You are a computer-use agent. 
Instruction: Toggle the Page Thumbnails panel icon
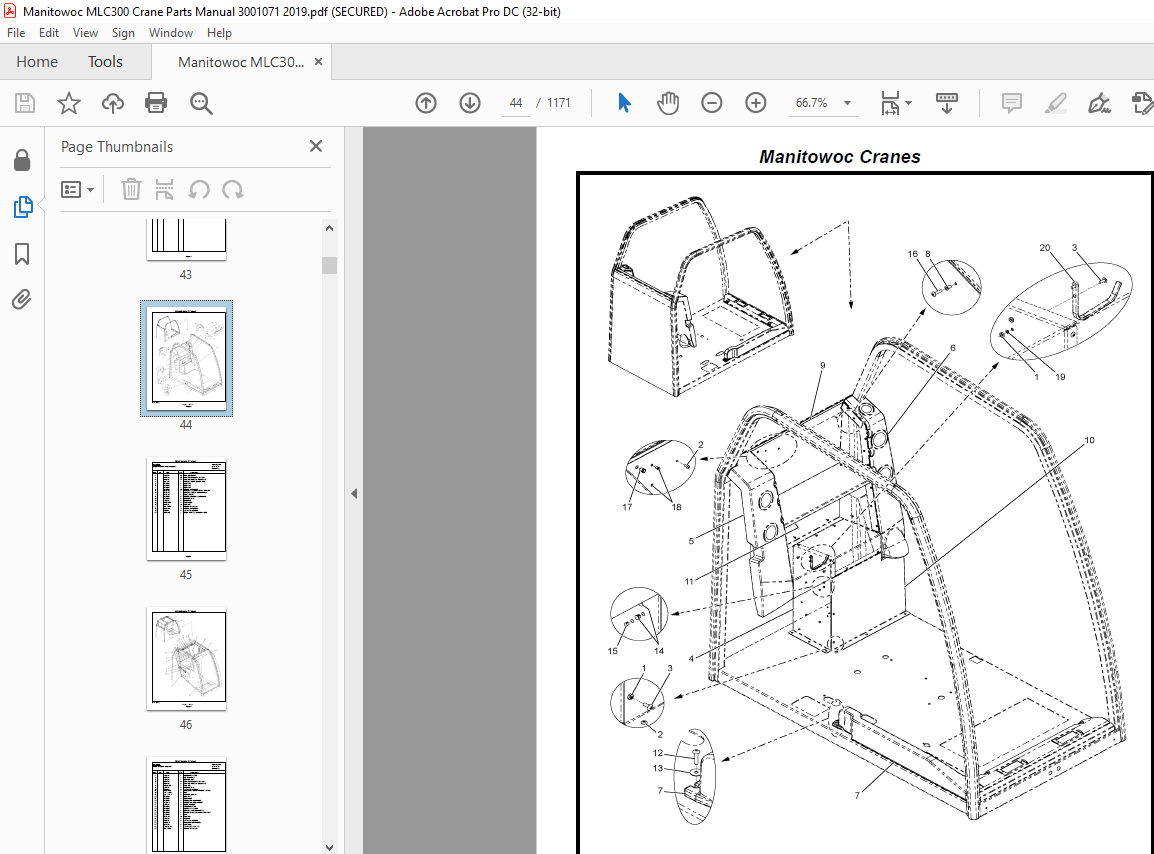[23, 207]
